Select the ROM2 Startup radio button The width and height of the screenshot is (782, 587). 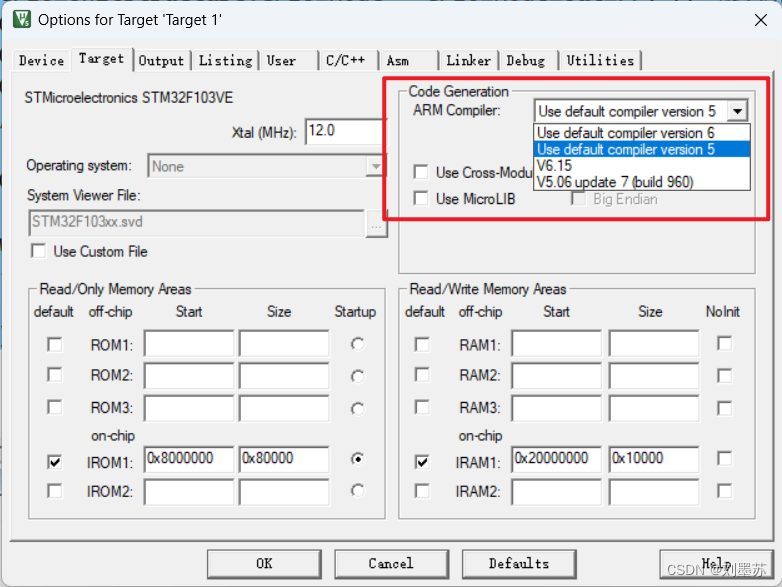tap(358, 376)
